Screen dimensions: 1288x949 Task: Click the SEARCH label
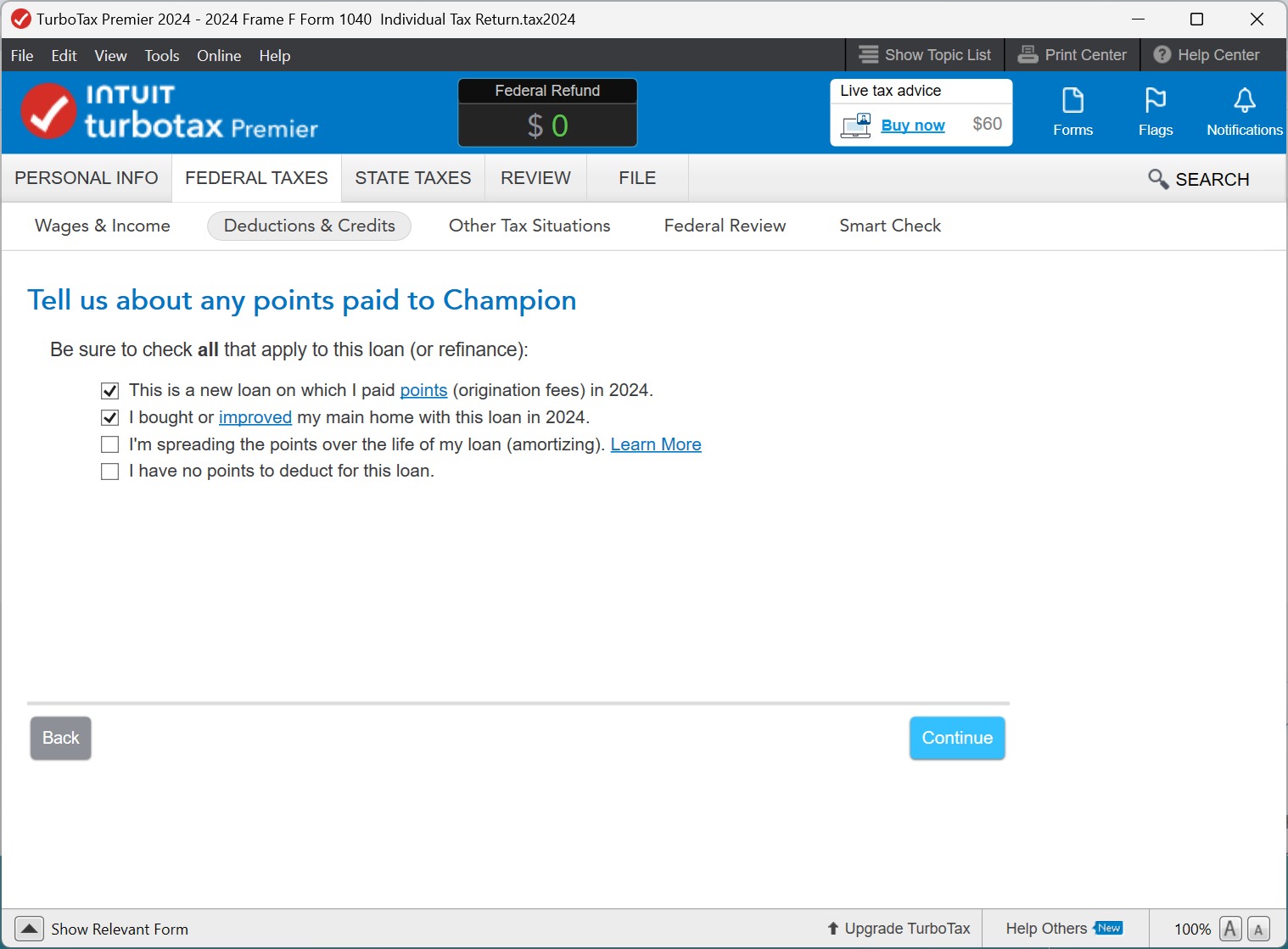1212,180
